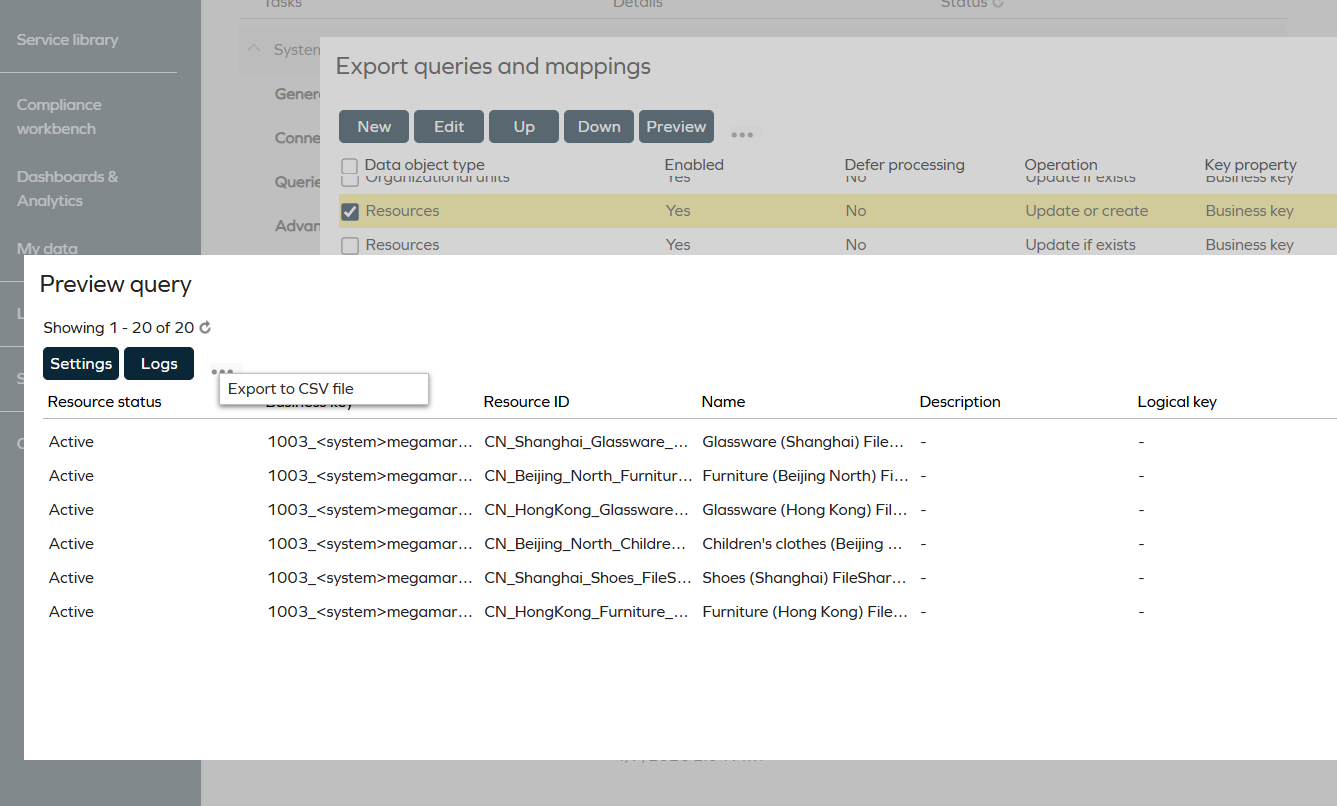The width and height of the screenshot is (1337, 806).
Task: Click Glassware (Hong Kong) name cell
Action: 805,510
